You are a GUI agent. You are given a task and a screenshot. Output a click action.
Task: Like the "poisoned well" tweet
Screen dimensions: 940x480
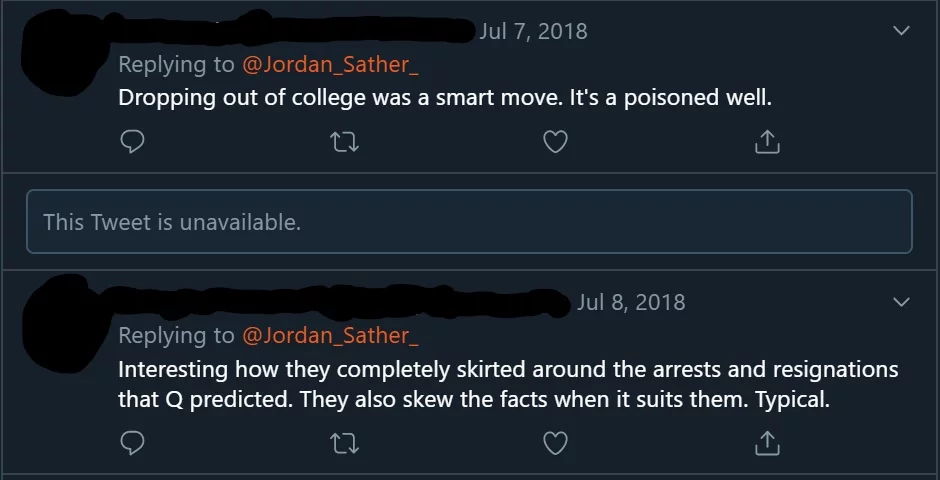point(555,143)
